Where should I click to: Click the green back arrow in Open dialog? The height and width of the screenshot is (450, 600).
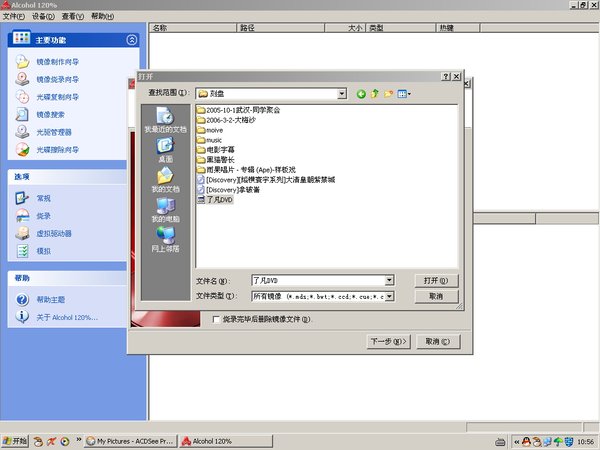coord(361,94)
